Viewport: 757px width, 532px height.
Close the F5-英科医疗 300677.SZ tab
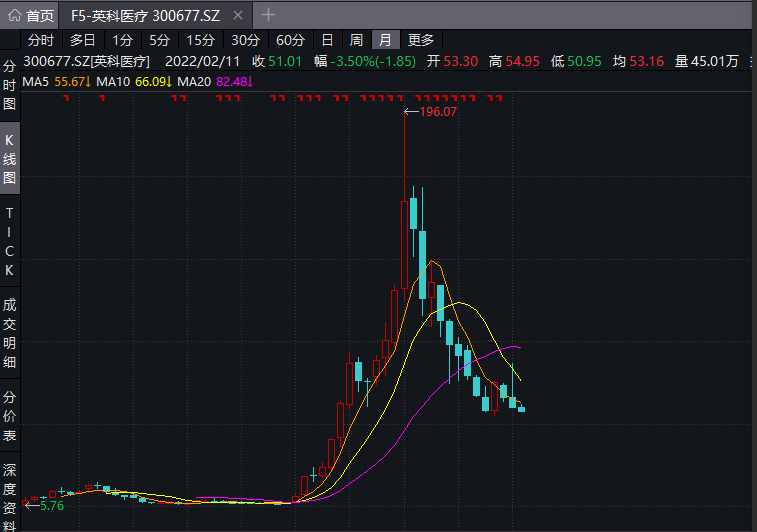coord(235,16)
